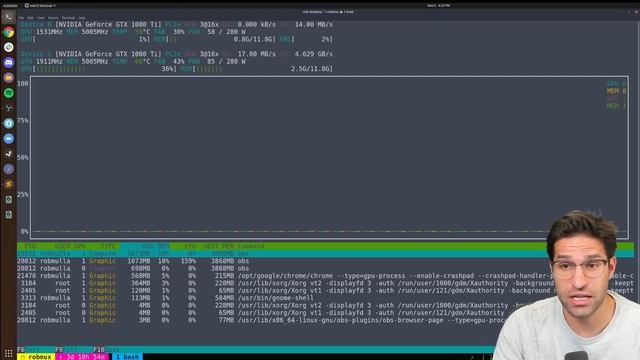Click the F6 Sort function key

[x=29, y=350]
